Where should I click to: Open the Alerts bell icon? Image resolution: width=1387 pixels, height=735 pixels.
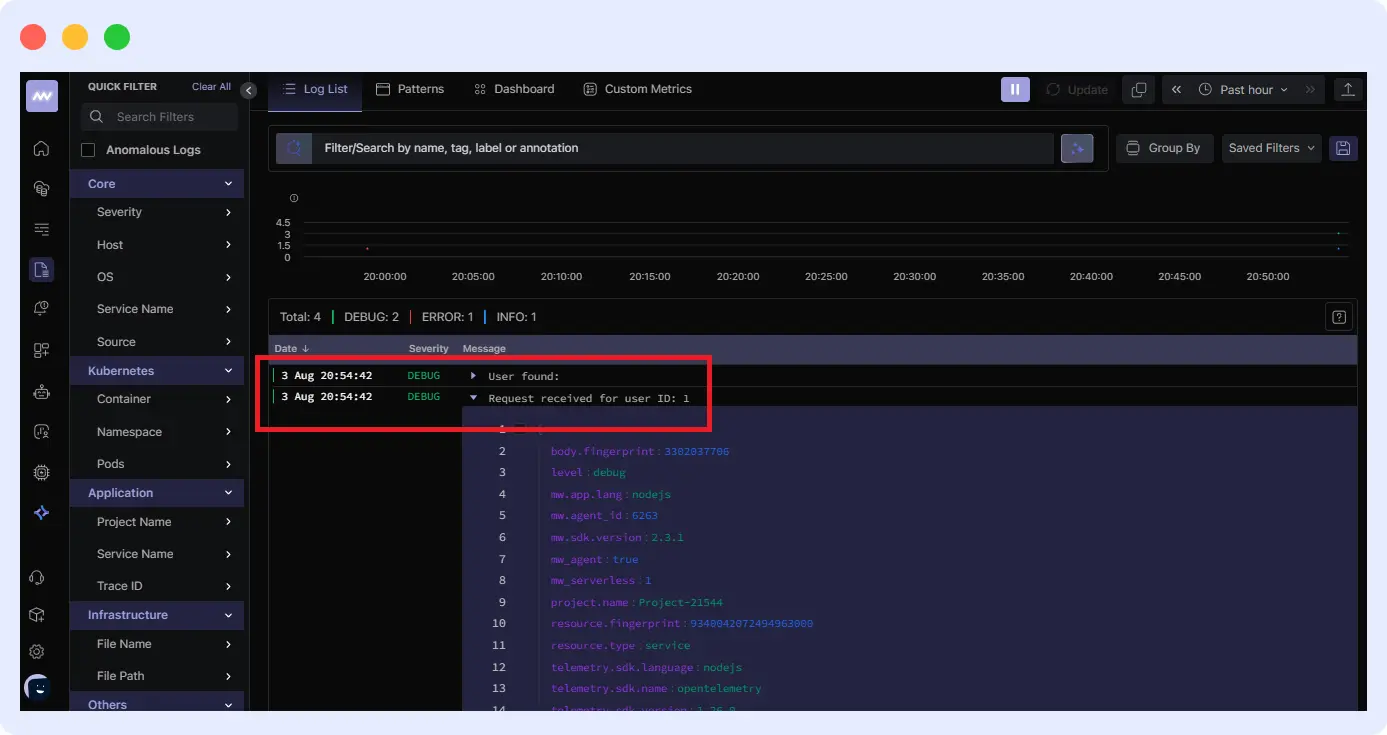[x=41, y=308]
